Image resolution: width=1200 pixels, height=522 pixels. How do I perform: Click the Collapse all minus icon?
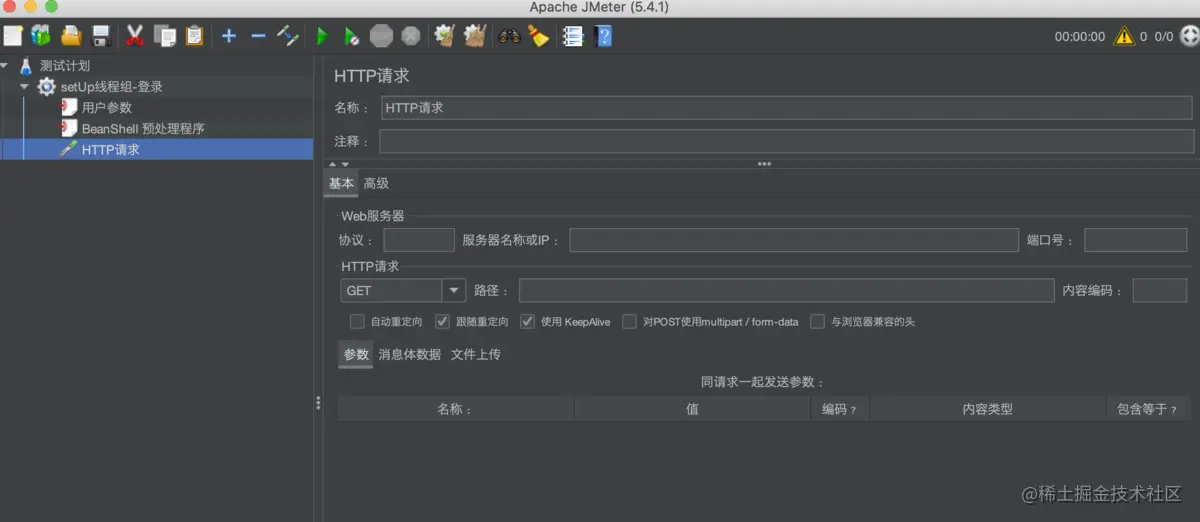[x=258, y=36]
